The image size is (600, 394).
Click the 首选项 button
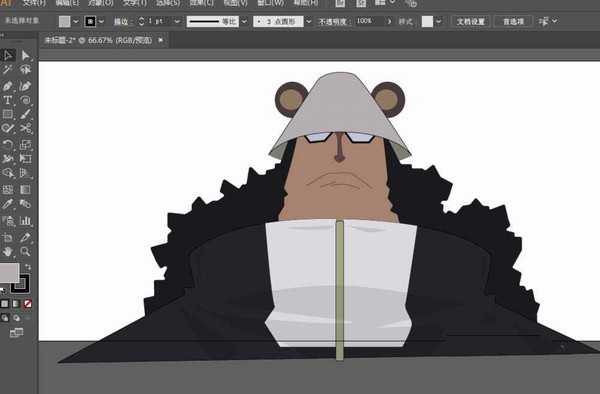point(513,22)
